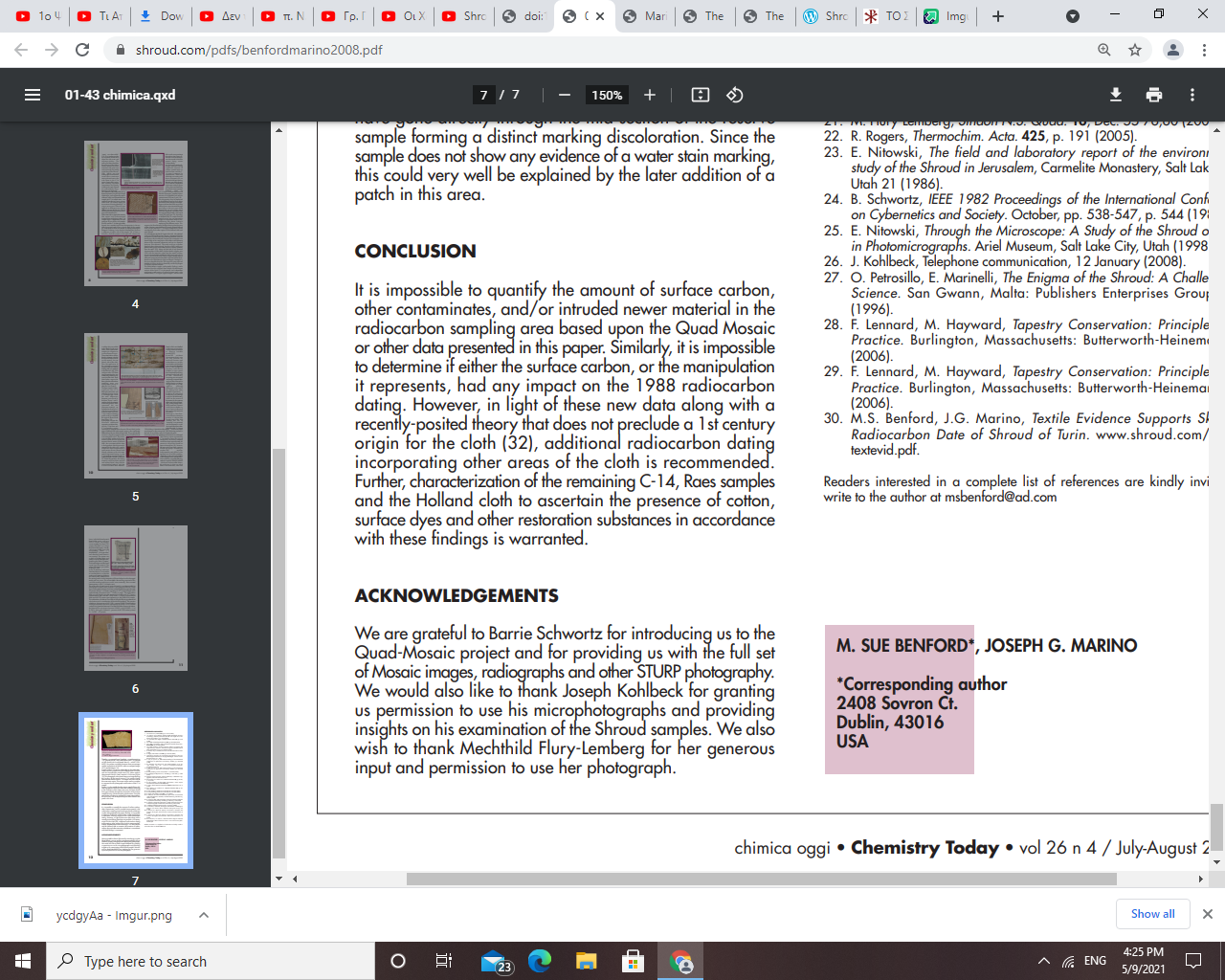This screenshot has height=980, width=1225.
Task: Open a new browser tab
Action: coord(998,16)
